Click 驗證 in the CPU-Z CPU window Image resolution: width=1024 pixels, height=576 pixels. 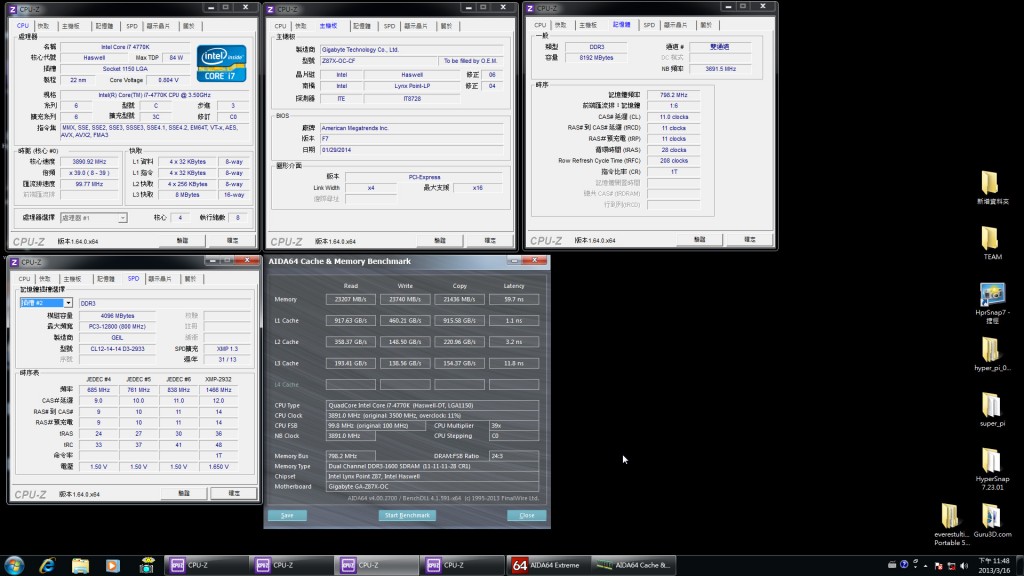pyautogui.click(x=182, y=240)
